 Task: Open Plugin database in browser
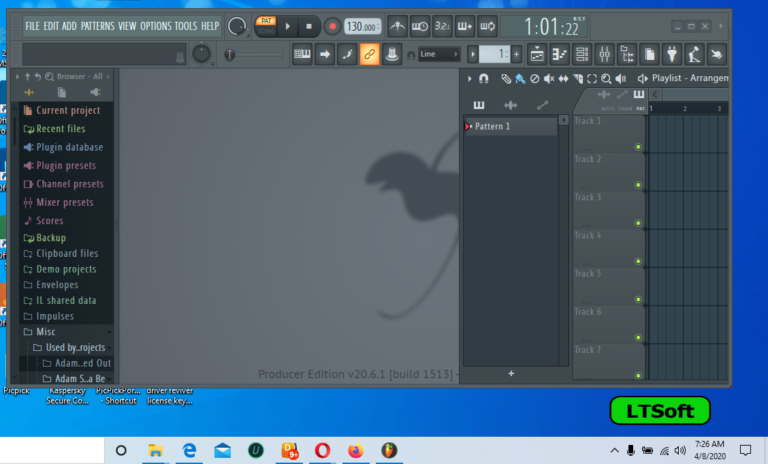[70, 147]
